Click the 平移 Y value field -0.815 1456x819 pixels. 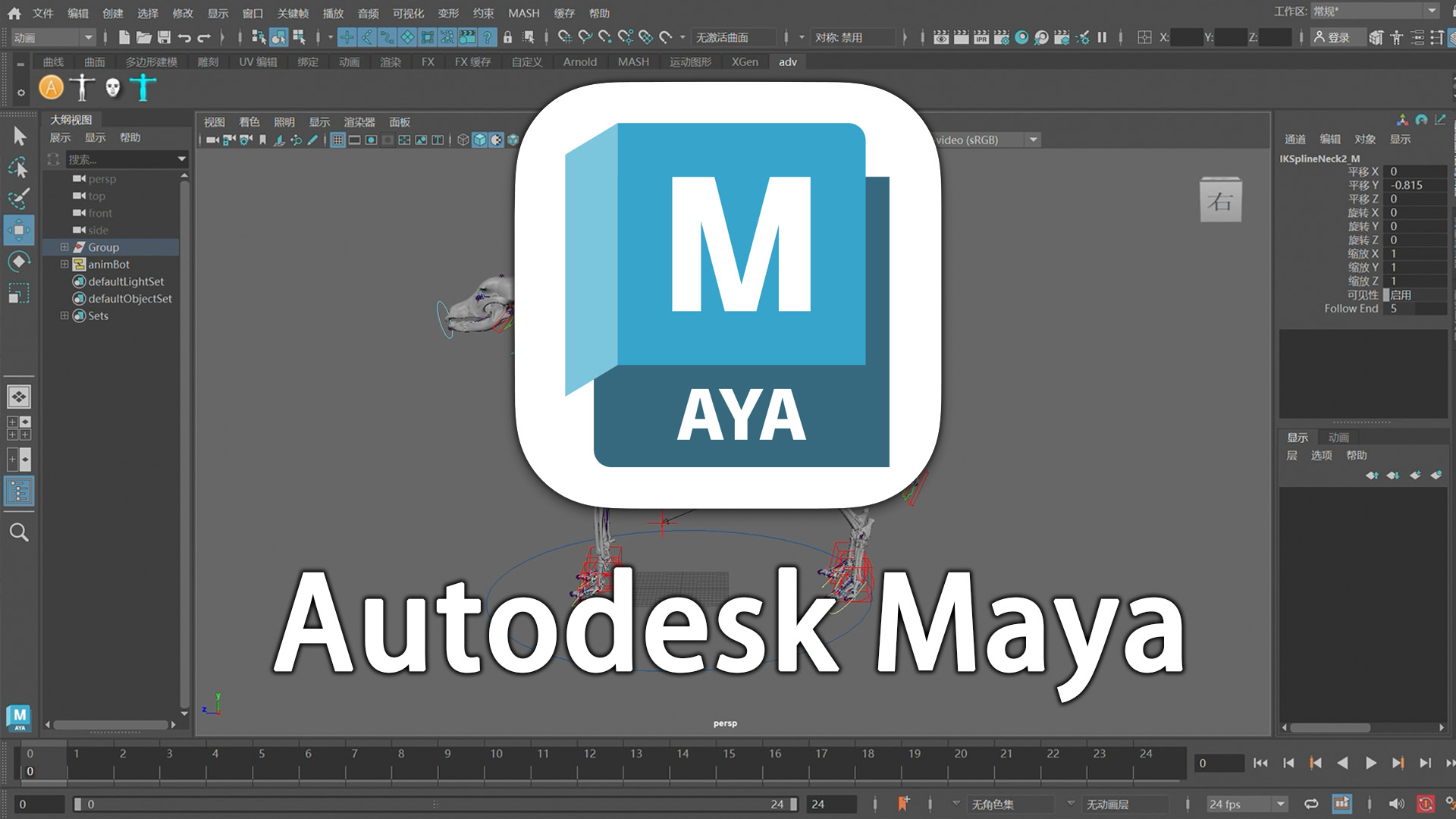coord(1415,185)
